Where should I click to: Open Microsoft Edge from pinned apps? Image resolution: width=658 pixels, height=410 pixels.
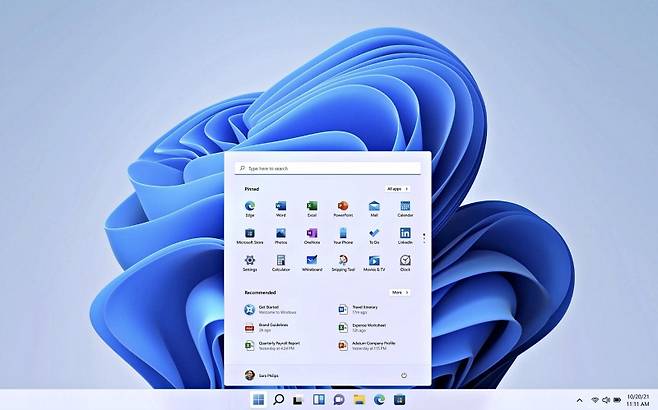(250, 206)
